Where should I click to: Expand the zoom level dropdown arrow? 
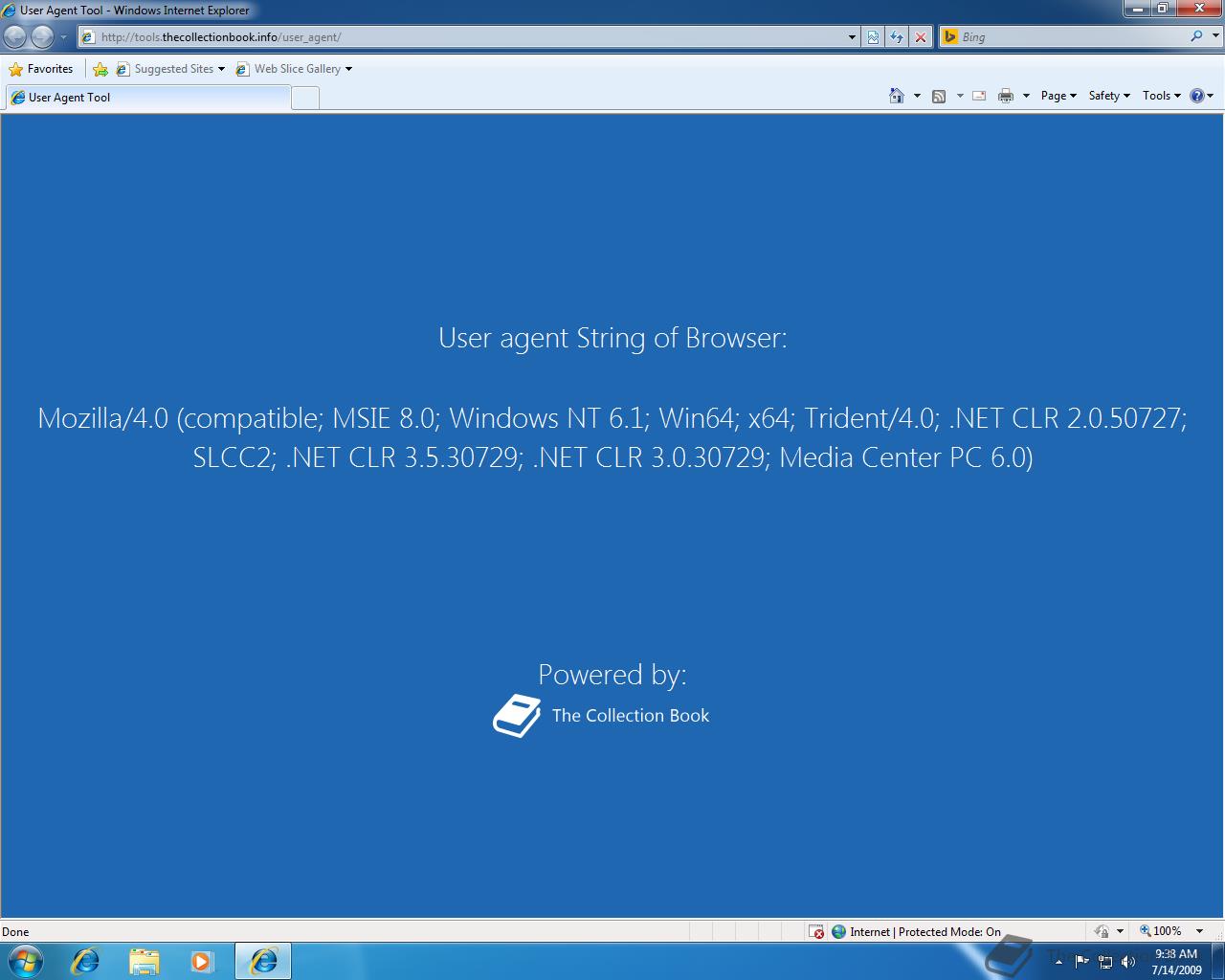pyautogui.click(x=1199, y=931)
